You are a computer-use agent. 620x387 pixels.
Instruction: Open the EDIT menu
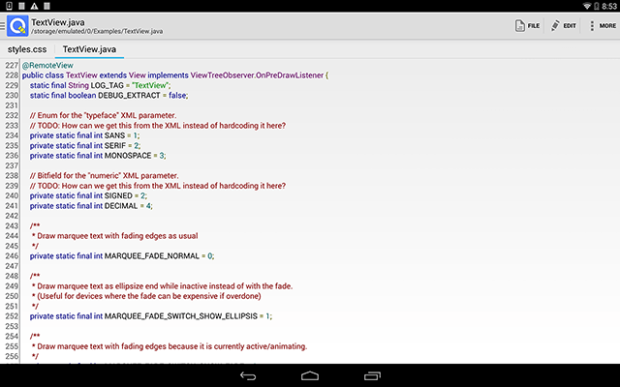pyautogui.click(x=563, y=26)
